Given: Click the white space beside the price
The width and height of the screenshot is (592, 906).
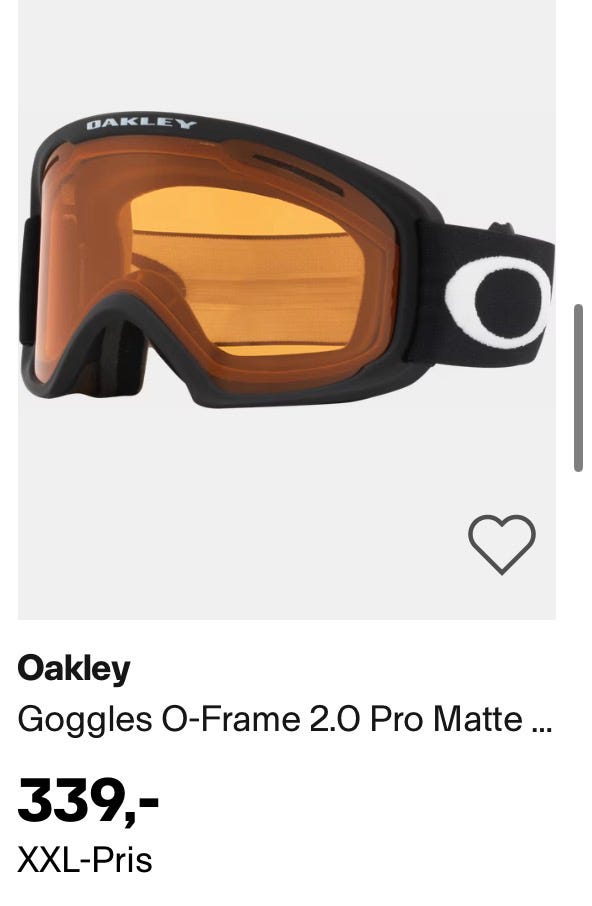Looking at the screenshot, I should tap(358, 803).
